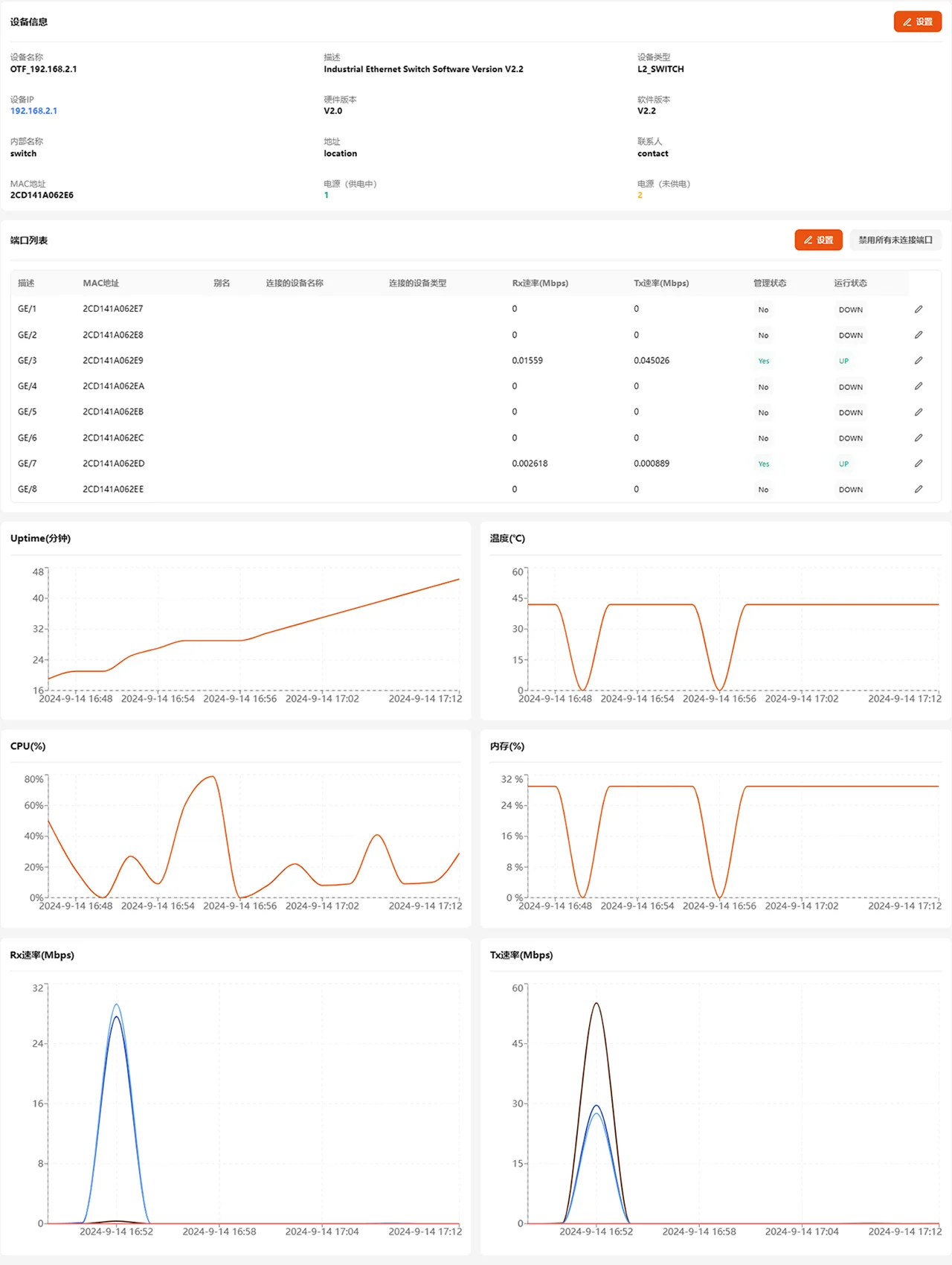The width and height of the screenshot is (952, 1265).
Task: Click the 连接的设备名称 column header
Action: coord(295,283)
